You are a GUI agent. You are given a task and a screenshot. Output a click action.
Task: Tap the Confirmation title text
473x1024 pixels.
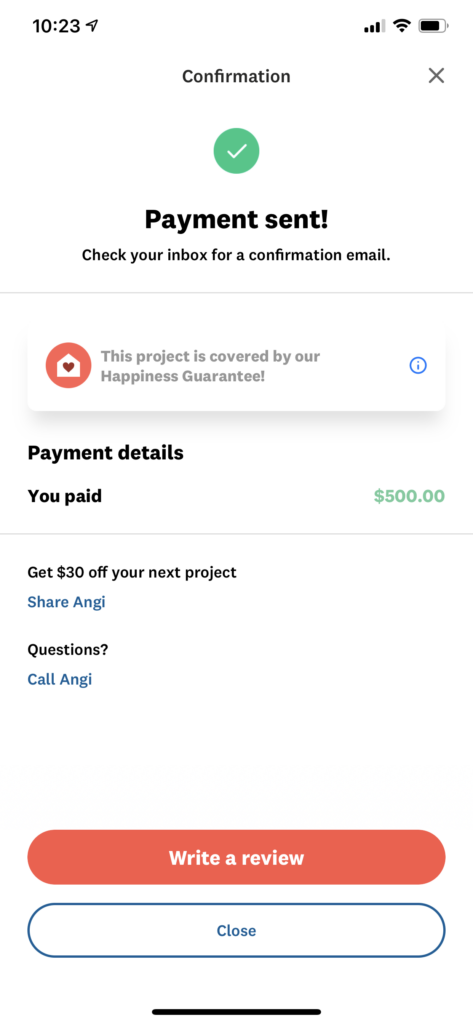click(x=236, y=76)
